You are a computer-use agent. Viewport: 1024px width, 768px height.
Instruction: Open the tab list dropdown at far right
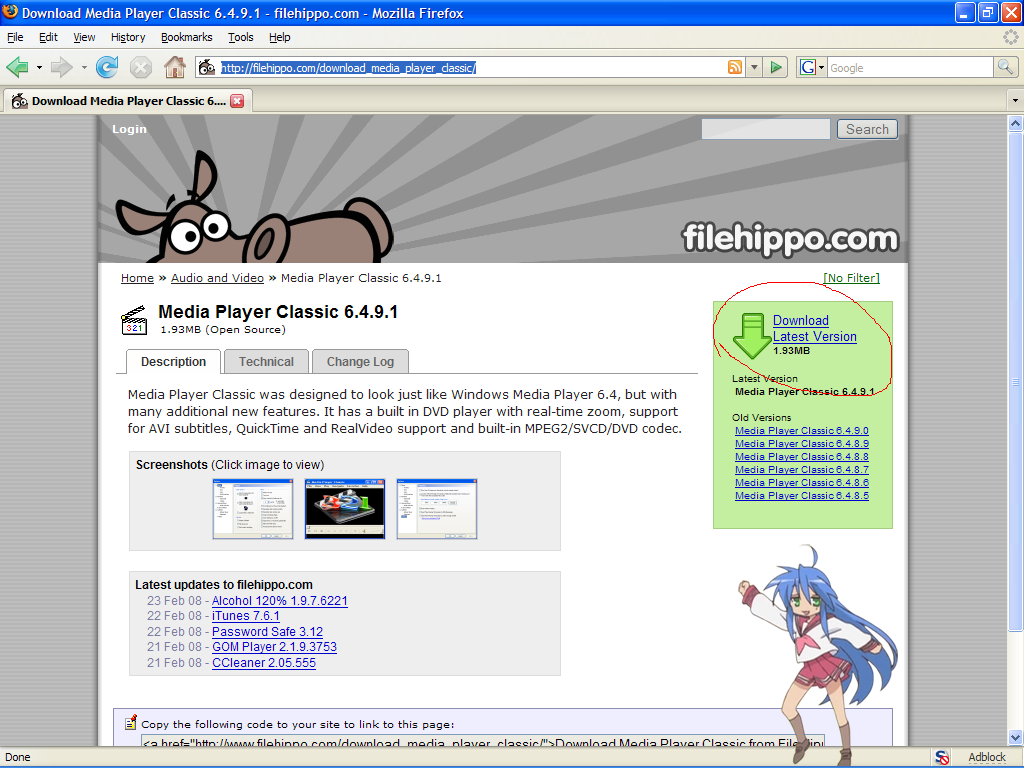[x=1013, y=100]
